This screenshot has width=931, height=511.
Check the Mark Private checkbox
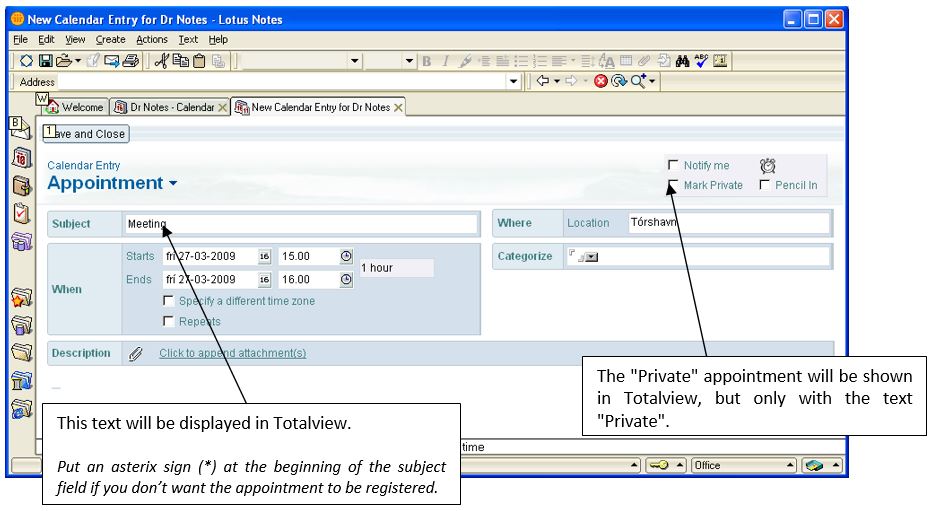673,185
